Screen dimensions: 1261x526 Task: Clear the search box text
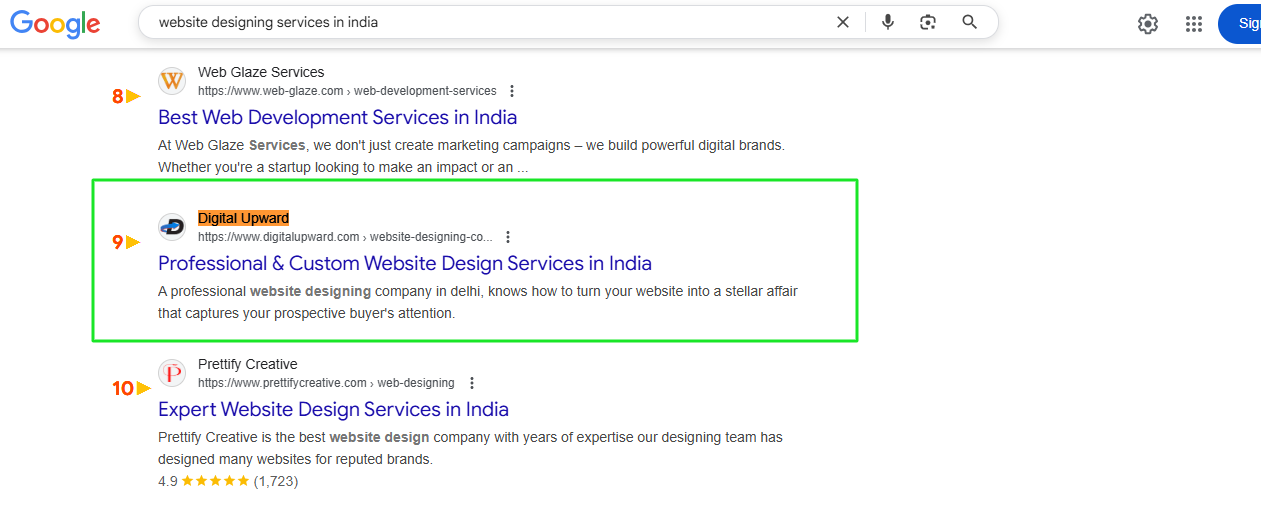click(843, 22)
